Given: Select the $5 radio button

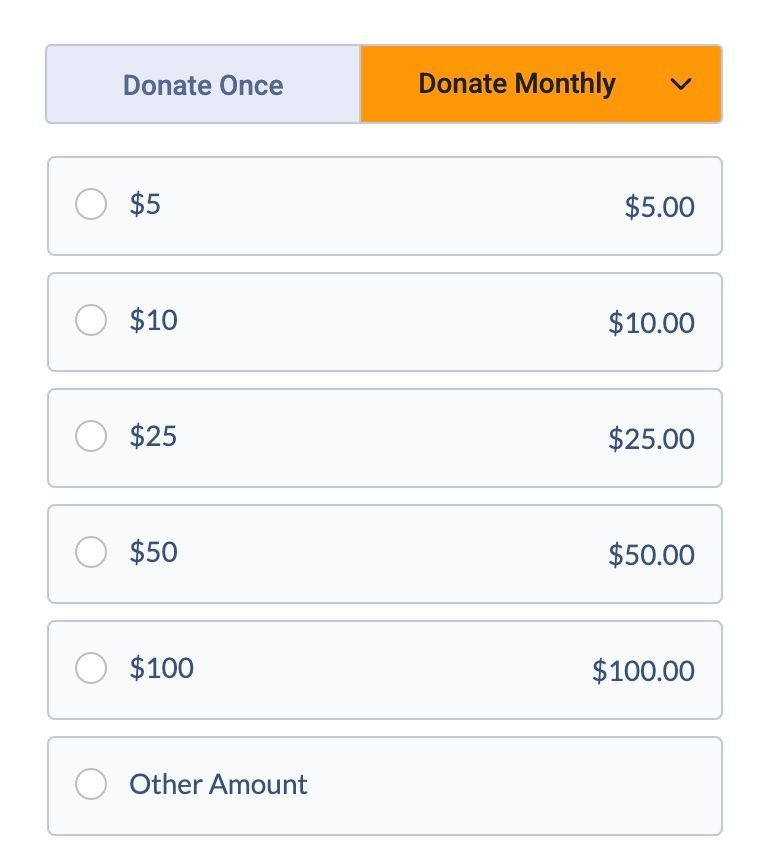Looking at the screenshot, I should point(91,205).
